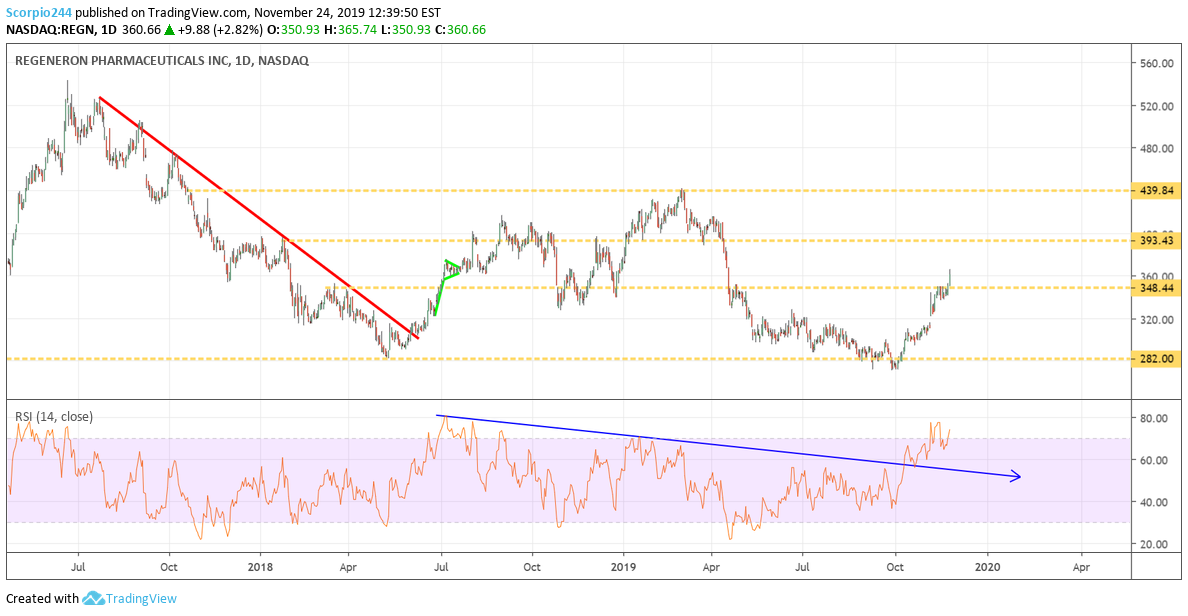The image size is (1188, 616).
Task: Click the 520.00 price axis label
Action: coord(1156,106)
